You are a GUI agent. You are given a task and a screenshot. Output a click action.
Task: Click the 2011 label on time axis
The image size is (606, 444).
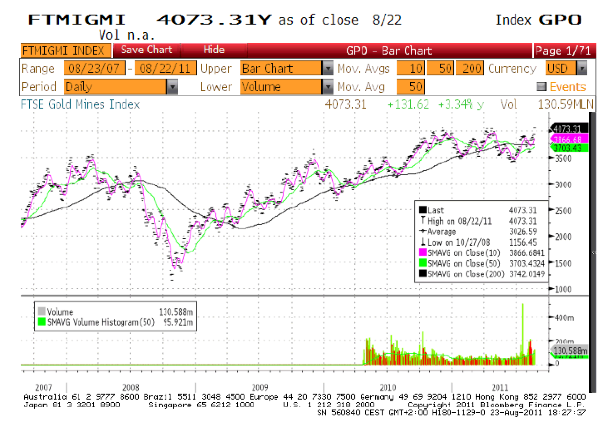pos(500,387)
